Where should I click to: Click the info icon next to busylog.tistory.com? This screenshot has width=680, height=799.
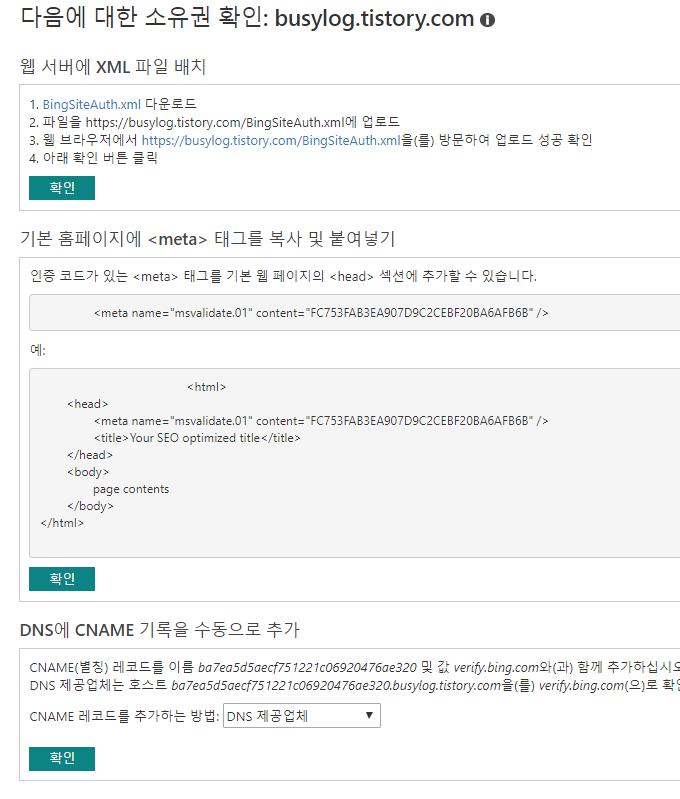click(487, 20)
